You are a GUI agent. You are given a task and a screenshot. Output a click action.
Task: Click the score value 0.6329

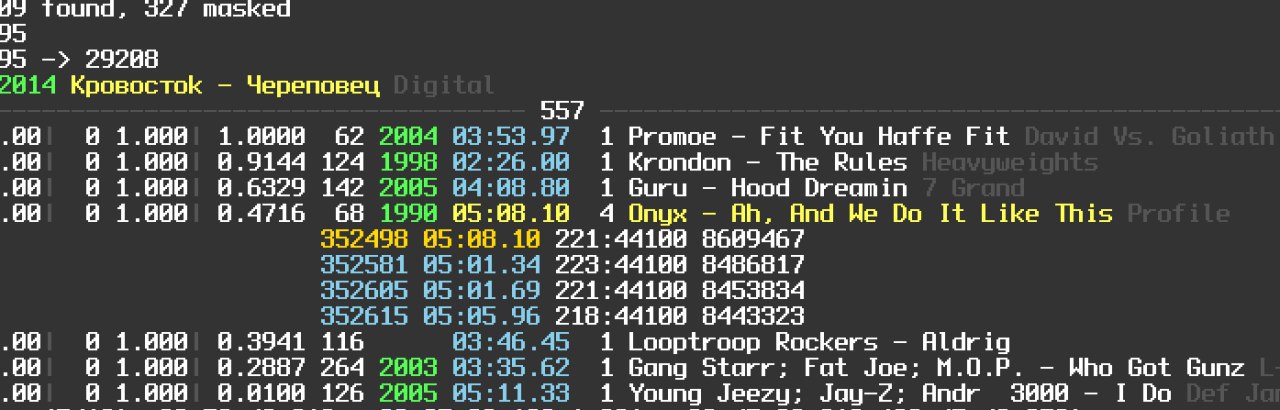(x=261, y=188)
